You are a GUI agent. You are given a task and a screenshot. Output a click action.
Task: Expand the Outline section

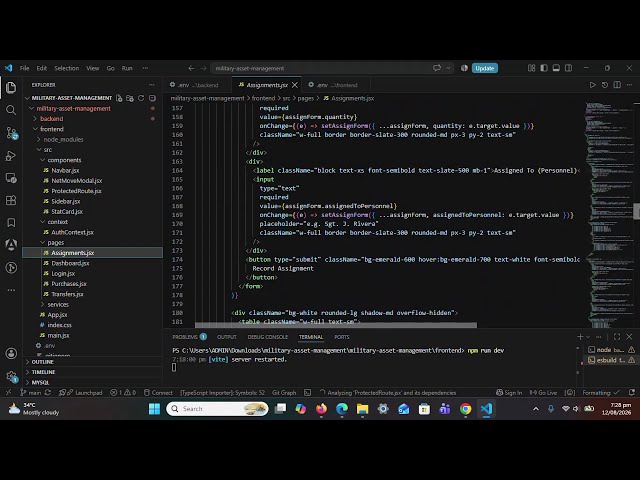pos(42,362)
